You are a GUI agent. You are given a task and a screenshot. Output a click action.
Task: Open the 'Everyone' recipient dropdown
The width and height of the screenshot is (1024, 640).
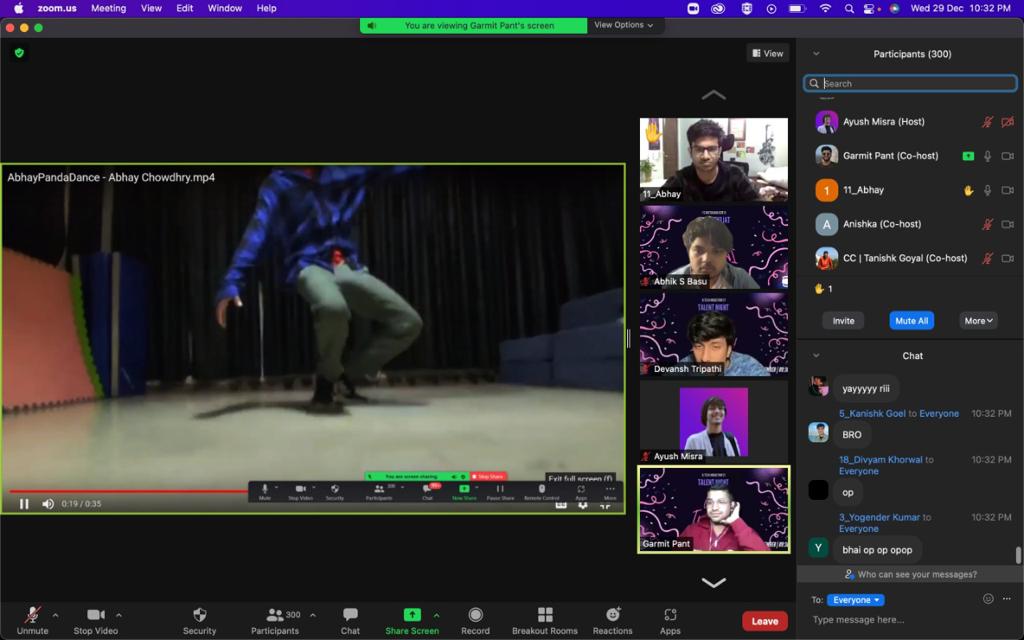click(856, 600)
